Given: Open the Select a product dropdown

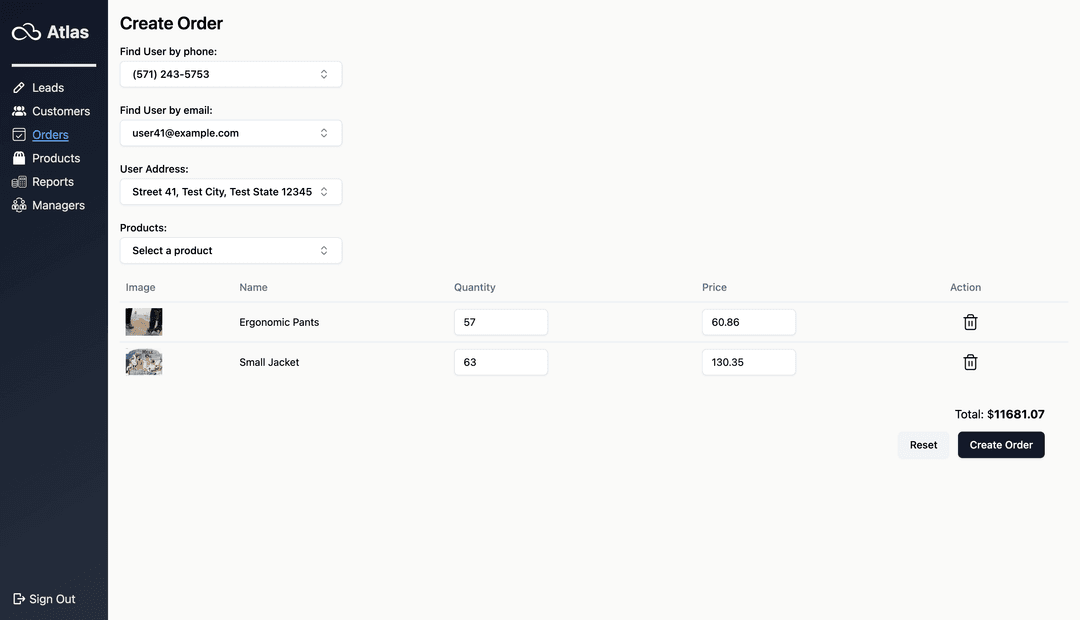Looking at the screenshot, I should (230, 251).
